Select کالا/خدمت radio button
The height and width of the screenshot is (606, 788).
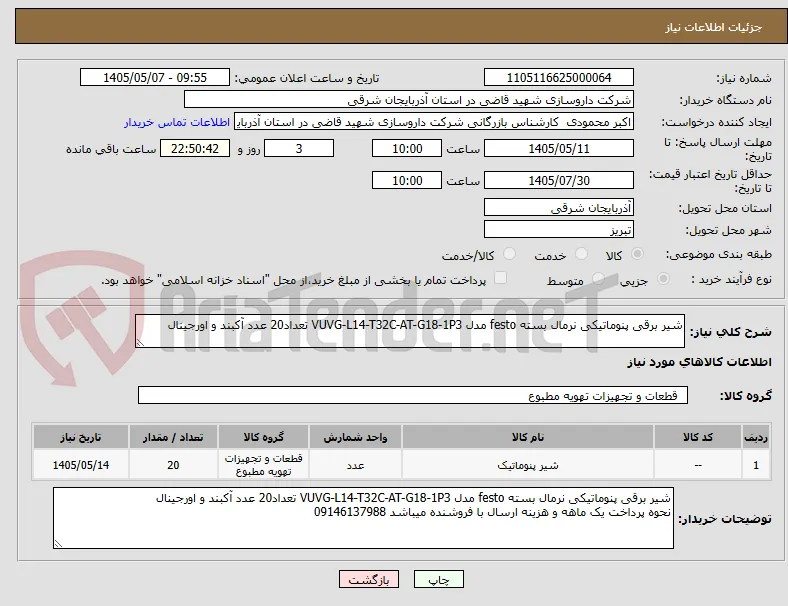point(510,254)
